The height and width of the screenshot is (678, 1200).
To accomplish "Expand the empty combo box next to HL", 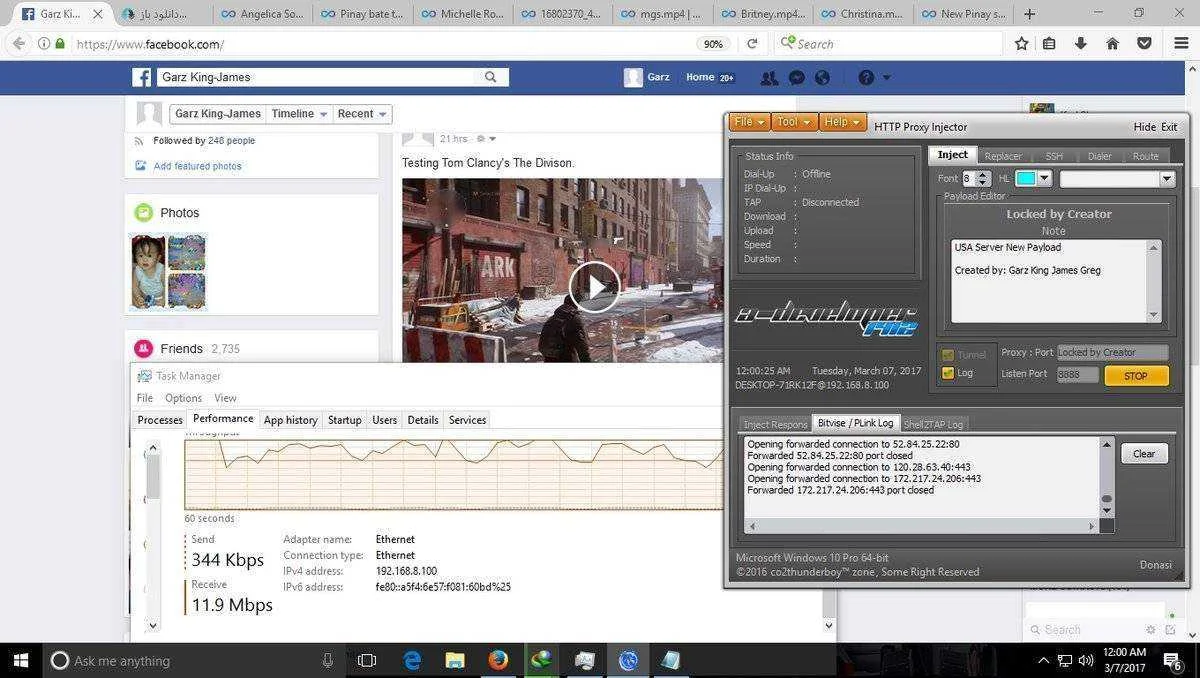I will point(1166,179).
